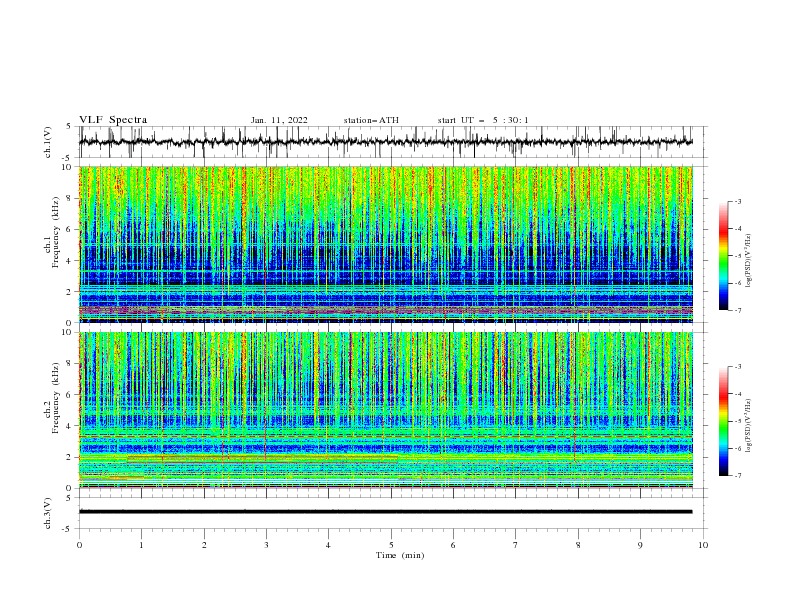The image size is (792, 612).
Task: Click the "-6" tick on ch.2 colorbar
Action: (x=738, y=448)
